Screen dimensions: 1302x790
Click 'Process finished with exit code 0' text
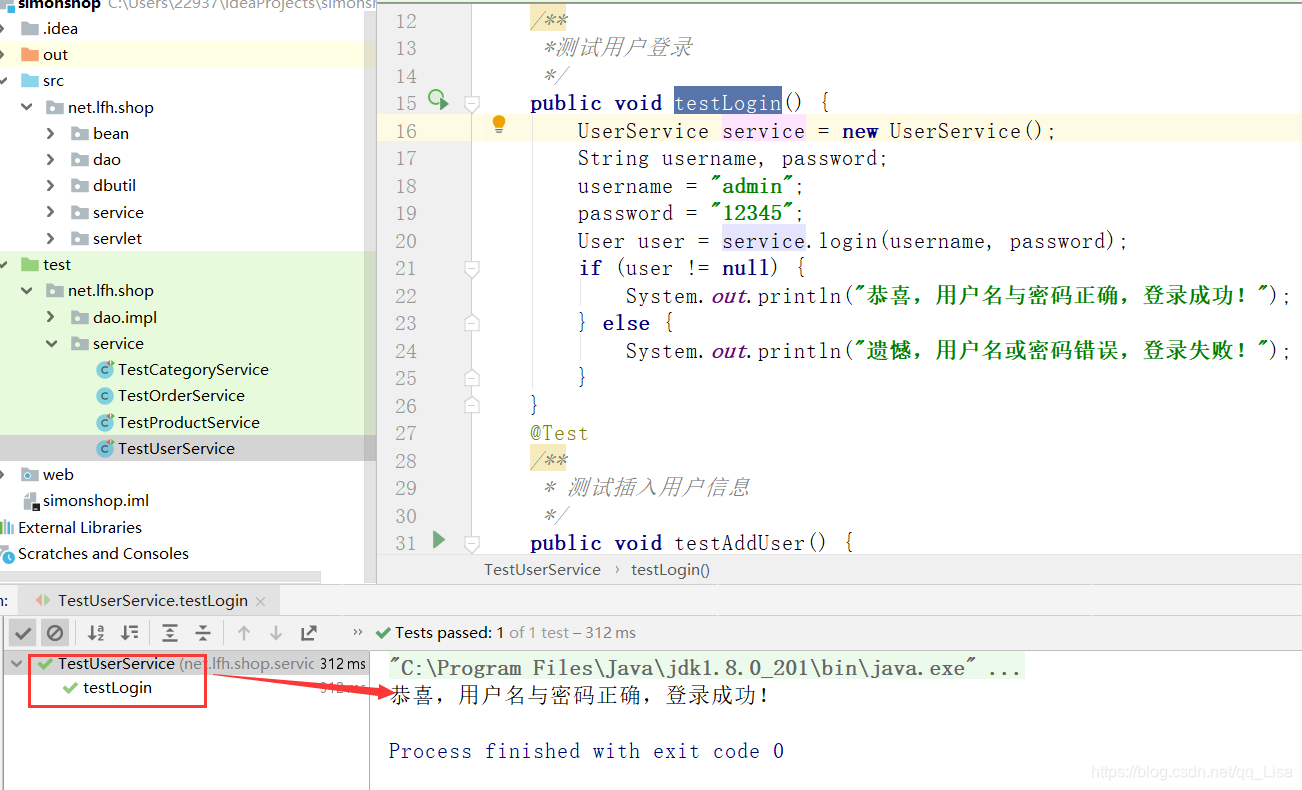point(586,751)
